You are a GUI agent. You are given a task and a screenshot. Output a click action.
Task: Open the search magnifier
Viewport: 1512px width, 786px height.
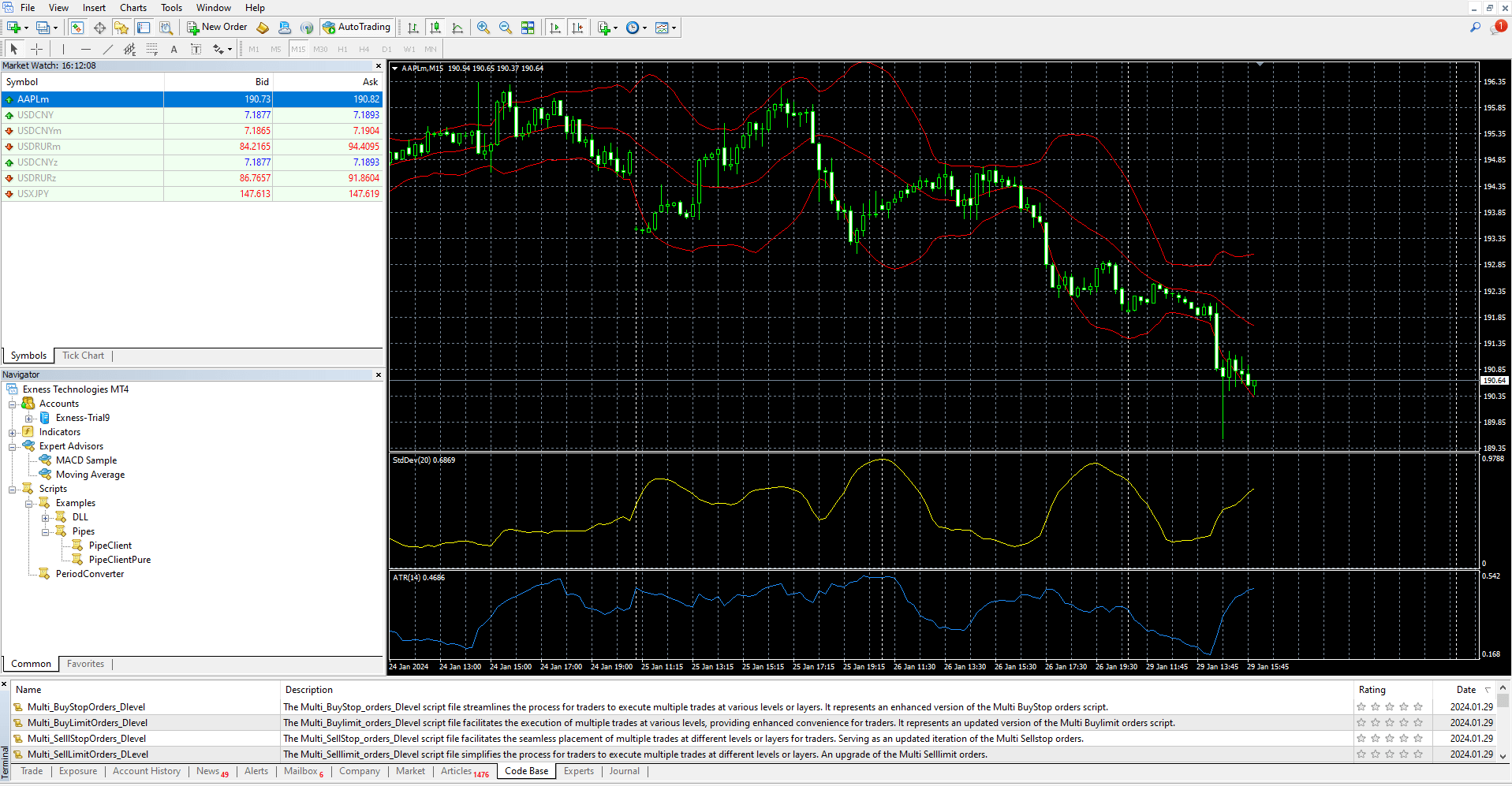coord(1475,28)
